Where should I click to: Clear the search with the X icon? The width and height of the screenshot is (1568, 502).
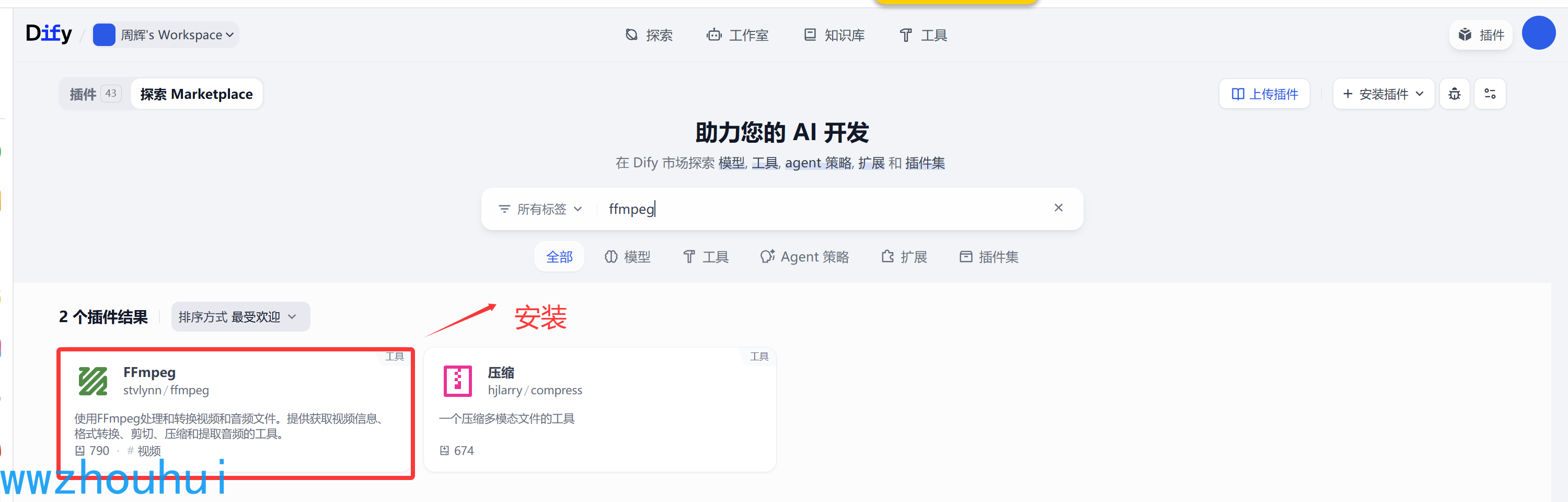tap(1058, 208)
